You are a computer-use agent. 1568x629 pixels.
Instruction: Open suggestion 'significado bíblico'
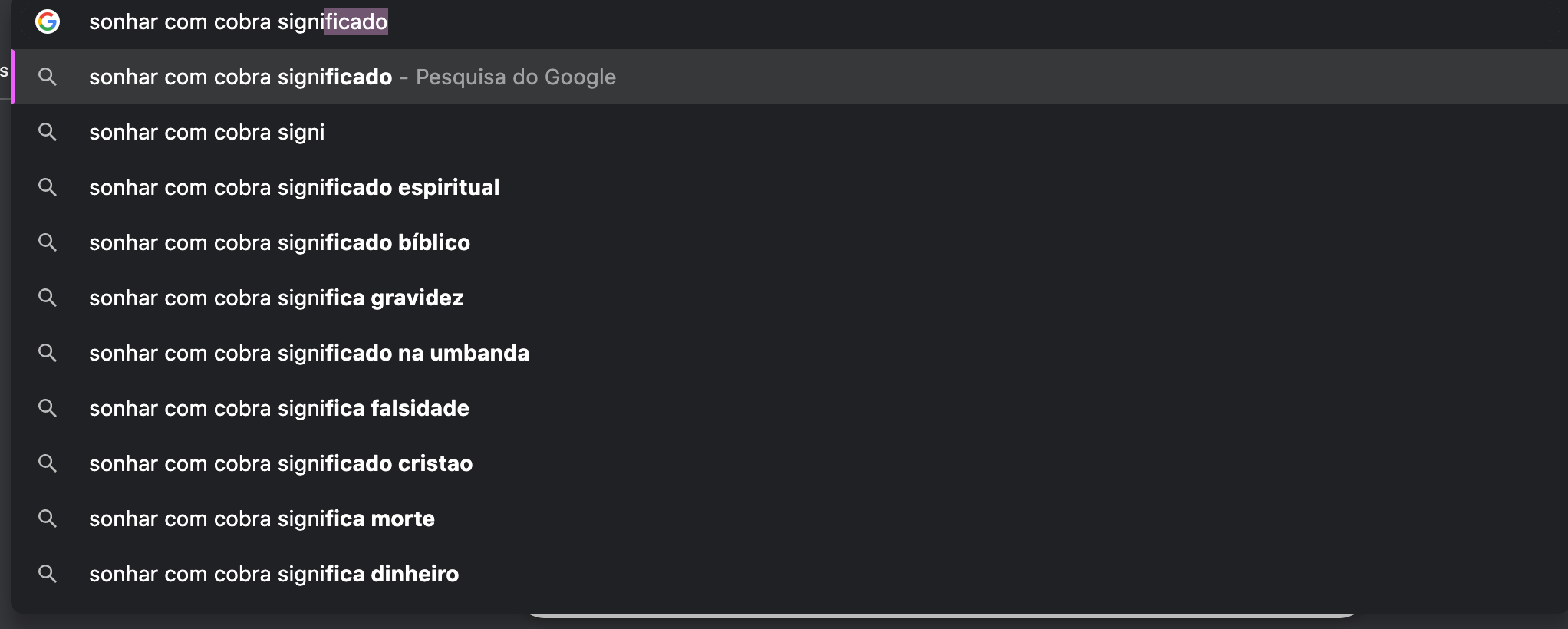[x=790, y=242]
